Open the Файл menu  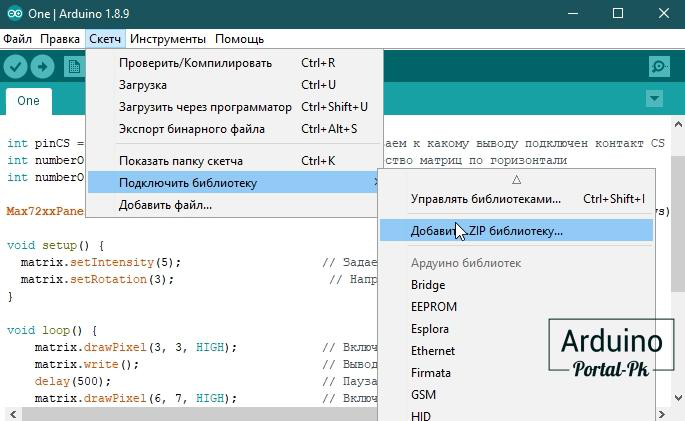pyautogui.click(x=17, y=39)
